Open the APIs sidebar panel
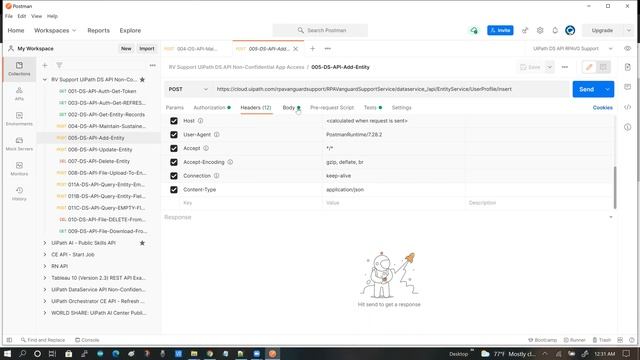This screenshot has width=640, height=360. [x=19, y=93]
